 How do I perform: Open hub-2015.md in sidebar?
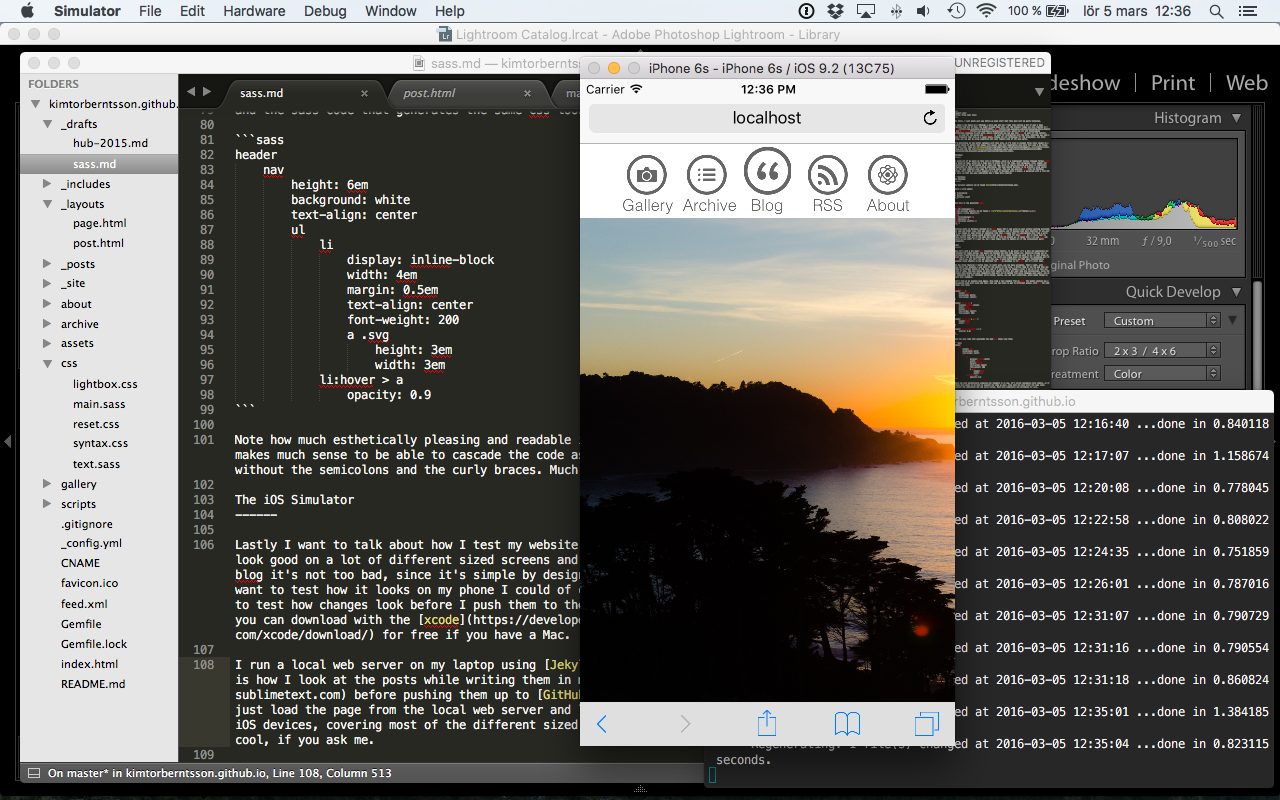coord(110,143)
